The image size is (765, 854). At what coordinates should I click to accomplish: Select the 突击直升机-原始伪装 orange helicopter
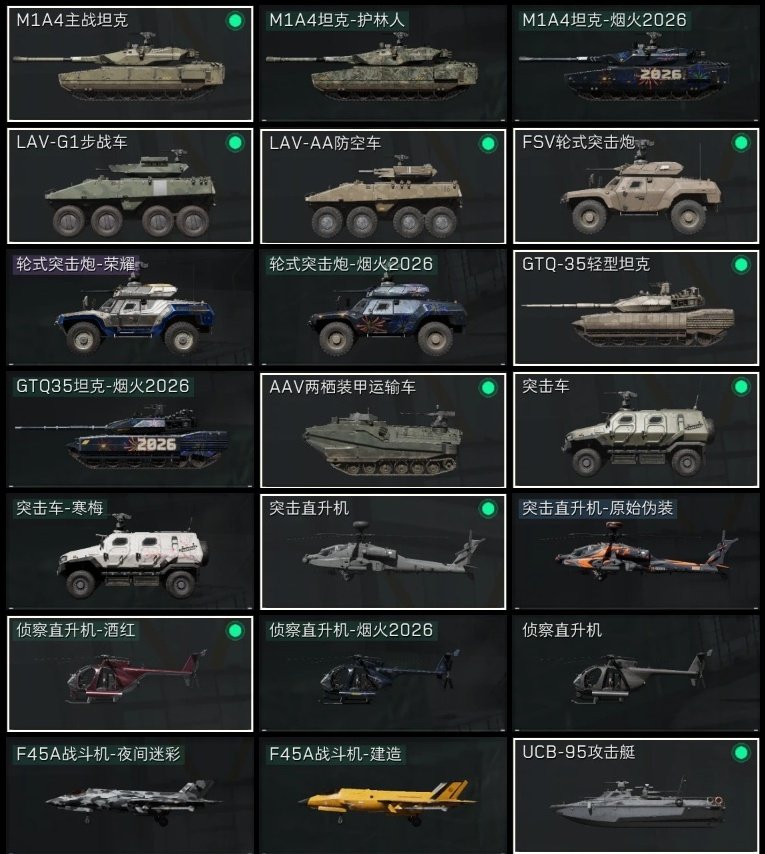[645, 554]
